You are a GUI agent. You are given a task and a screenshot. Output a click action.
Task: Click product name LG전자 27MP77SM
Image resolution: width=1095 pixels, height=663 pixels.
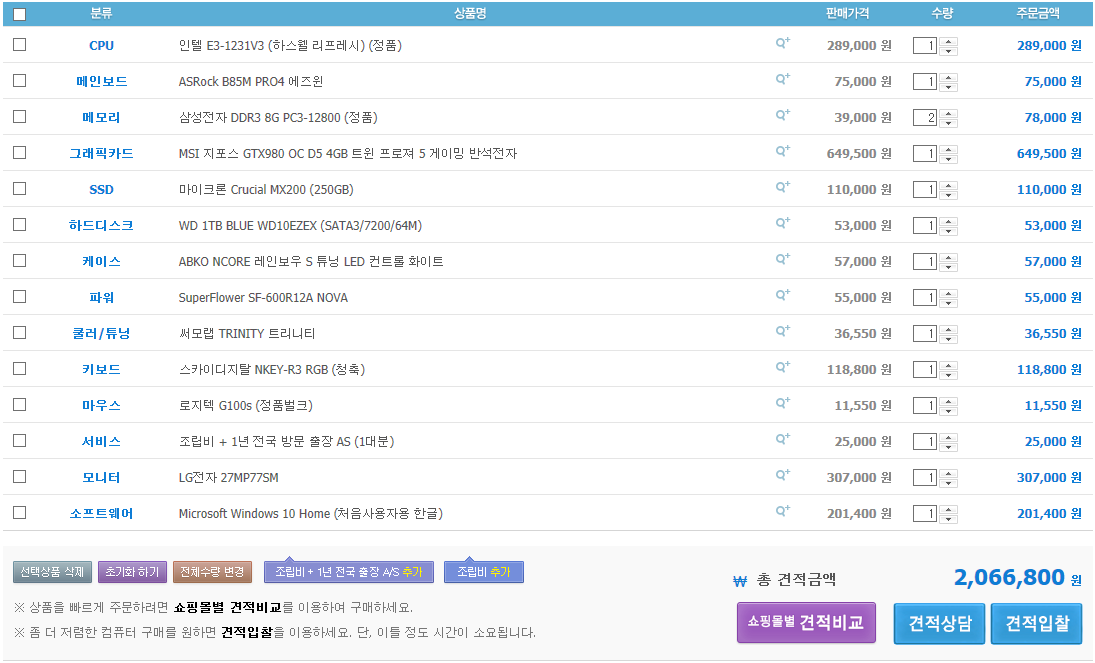(x=228, y=477)
